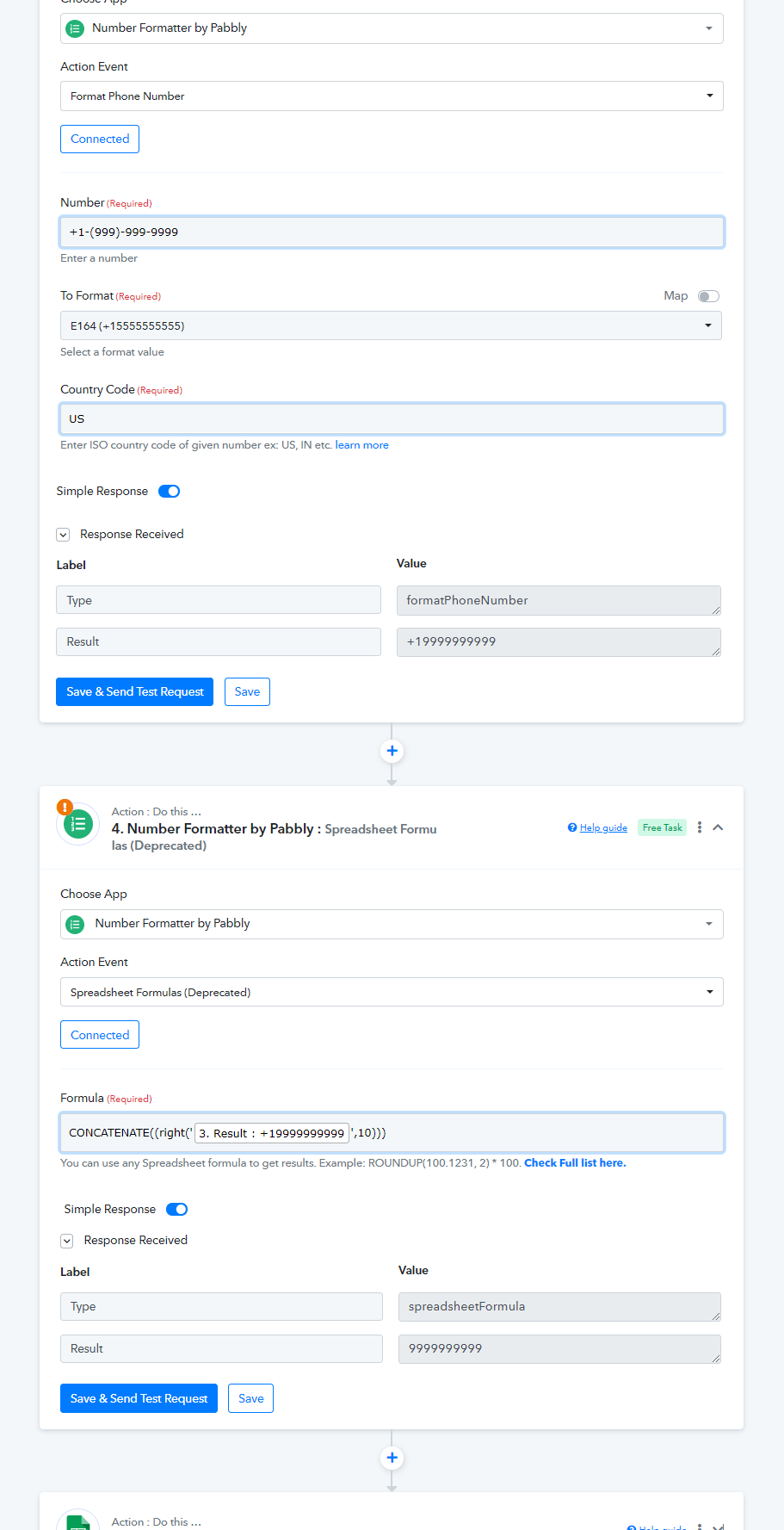The height and width of the screenshot is (1530, 784).
Task: Click the Type label field in step 3
Action: [219, 600]
